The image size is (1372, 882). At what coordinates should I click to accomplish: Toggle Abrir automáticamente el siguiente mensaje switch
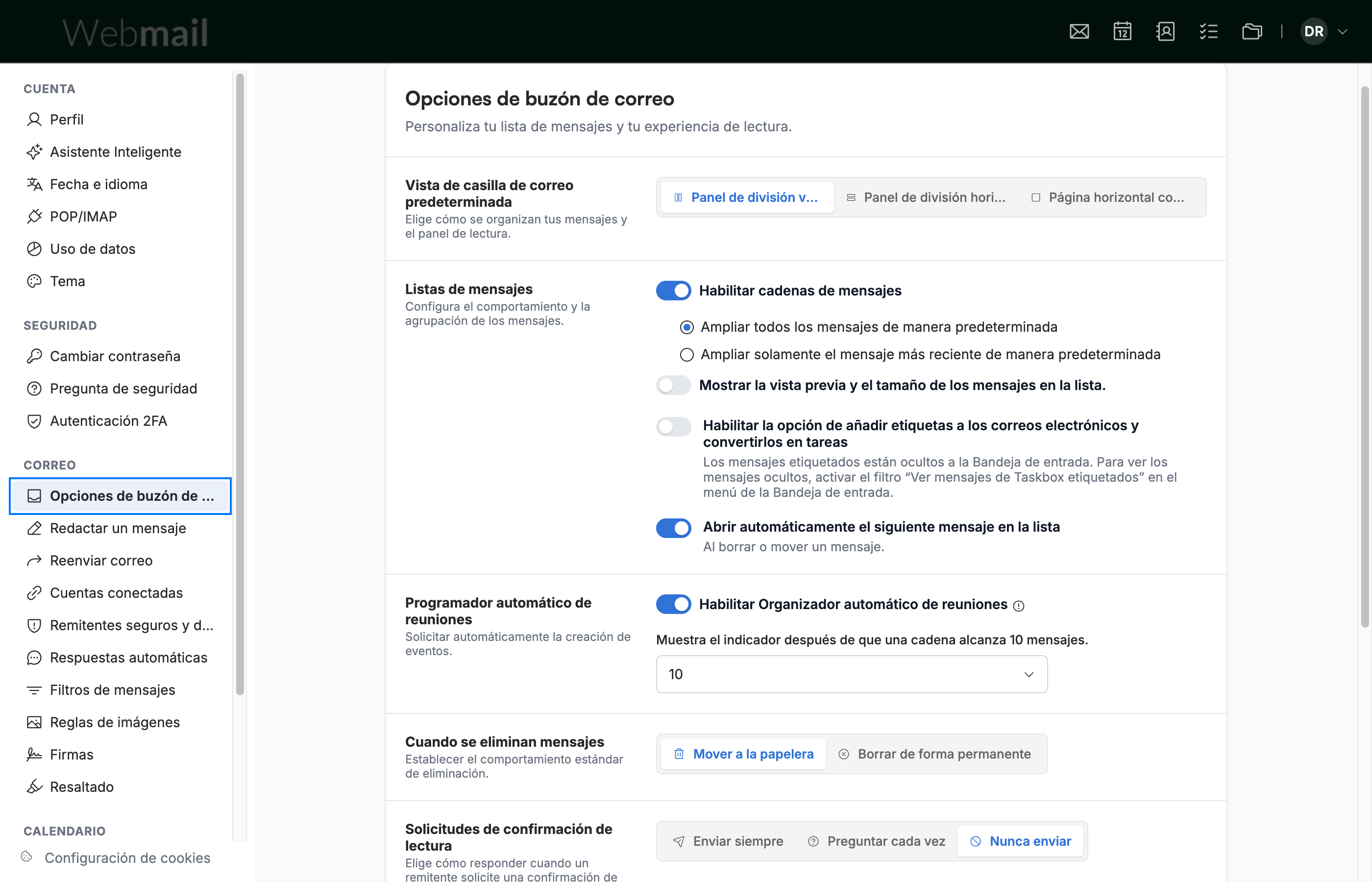(x=673, y=528)
